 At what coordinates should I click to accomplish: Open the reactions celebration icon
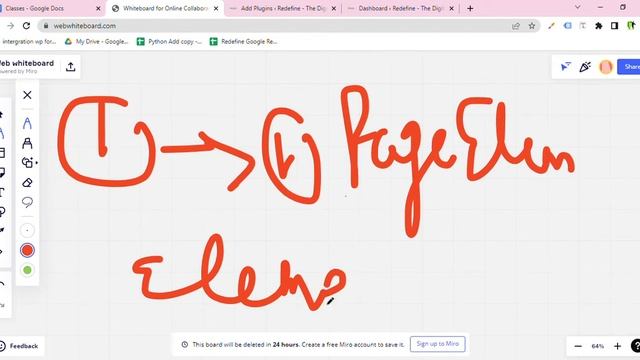coord(585,67)
